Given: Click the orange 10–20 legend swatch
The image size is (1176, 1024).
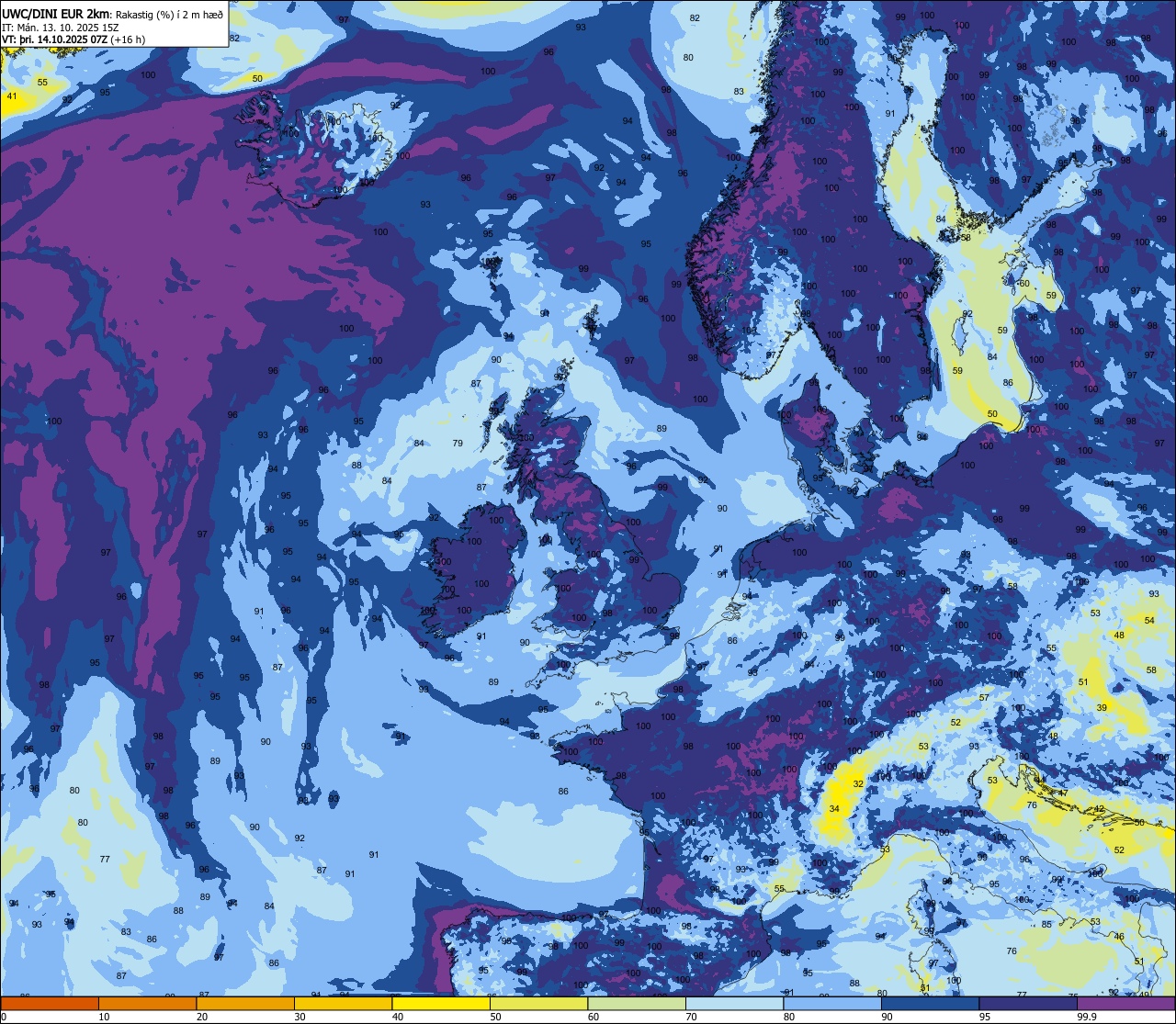Looking at the screenshot, I should click(x=147, y=1003).
